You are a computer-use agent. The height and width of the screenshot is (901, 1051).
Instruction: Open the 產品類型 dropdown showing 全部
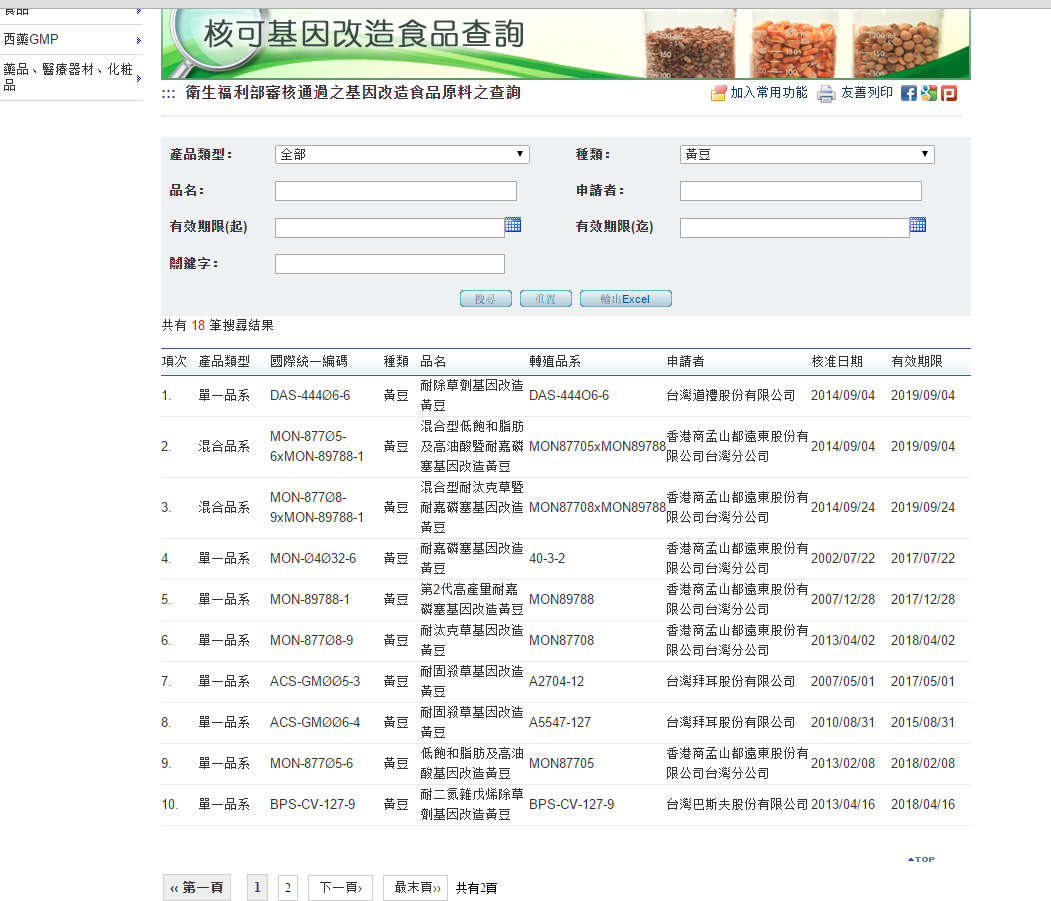pos(402,155)
